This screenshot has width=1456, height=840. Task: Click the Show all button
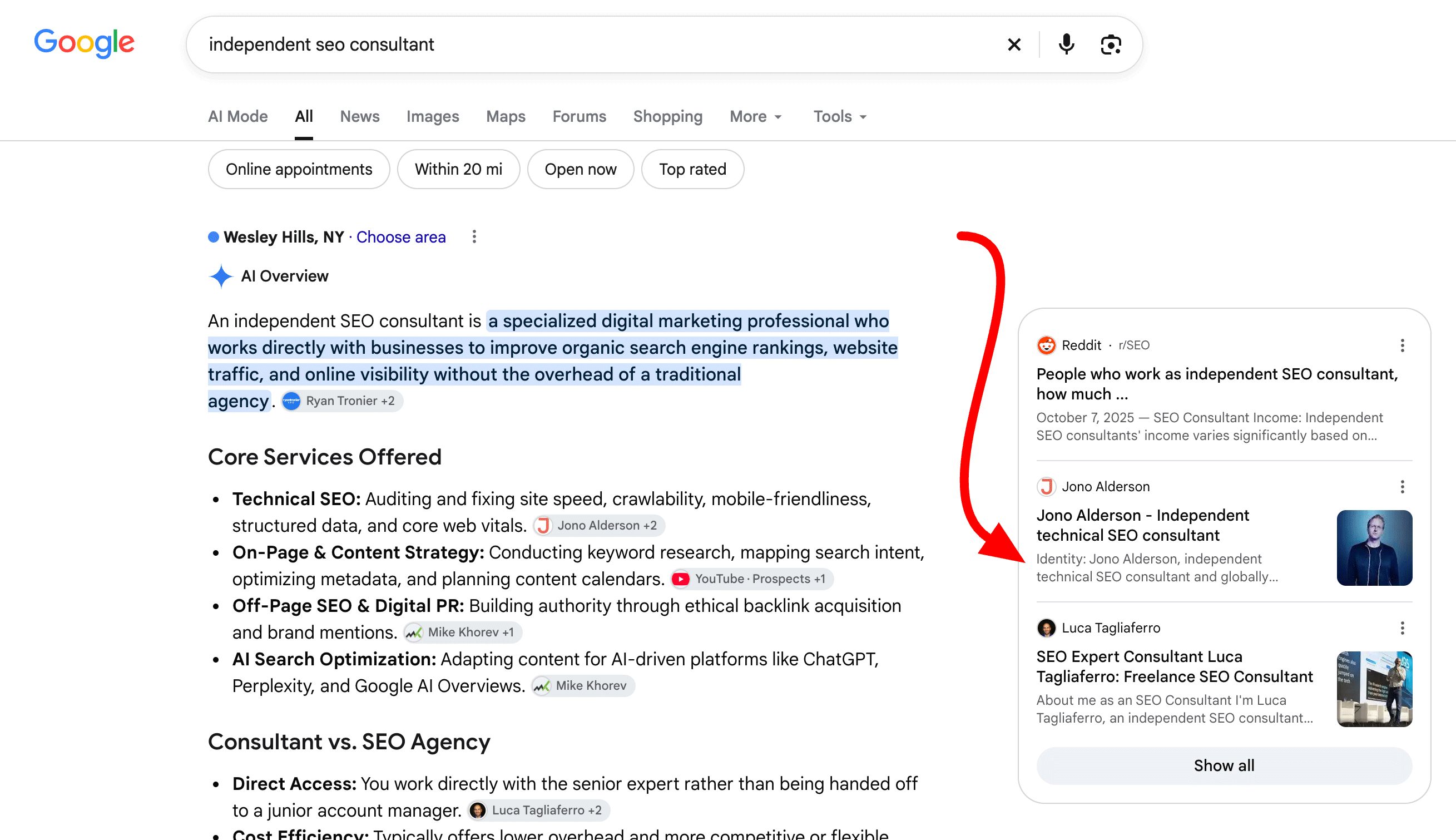[x=1224, y=765]
